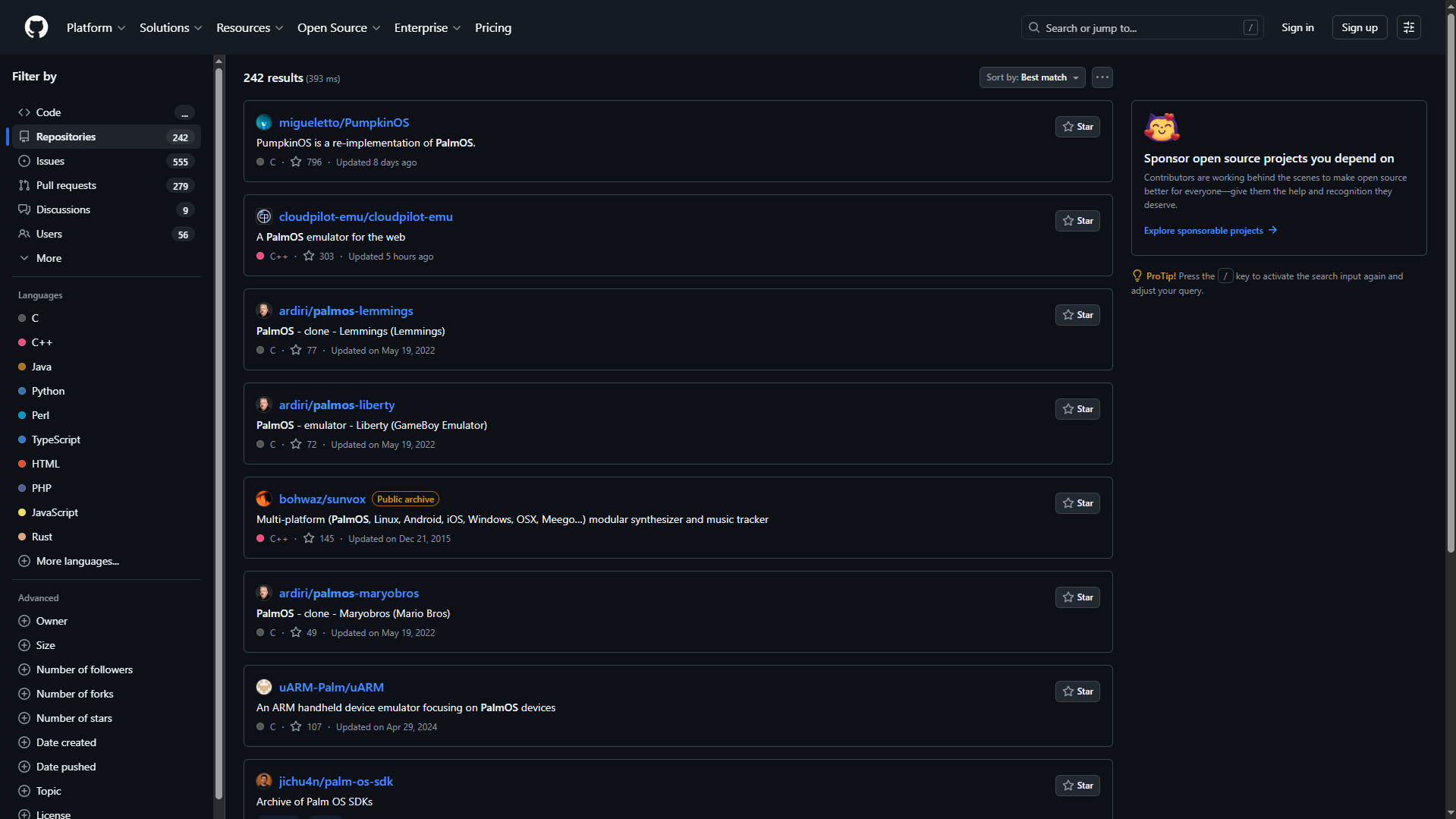Open the appearance settings icon beside Sign up
The height and width of the screenshot is (819, 1456).
tap(1409, 27)
